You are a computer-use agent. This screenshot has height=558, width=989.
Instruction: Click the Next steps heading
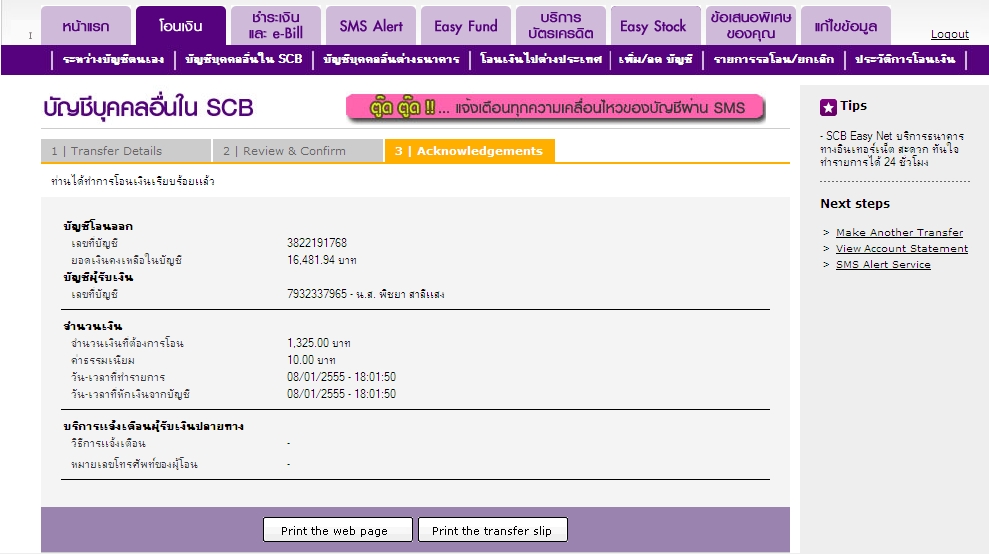click(x=855, y=204)
